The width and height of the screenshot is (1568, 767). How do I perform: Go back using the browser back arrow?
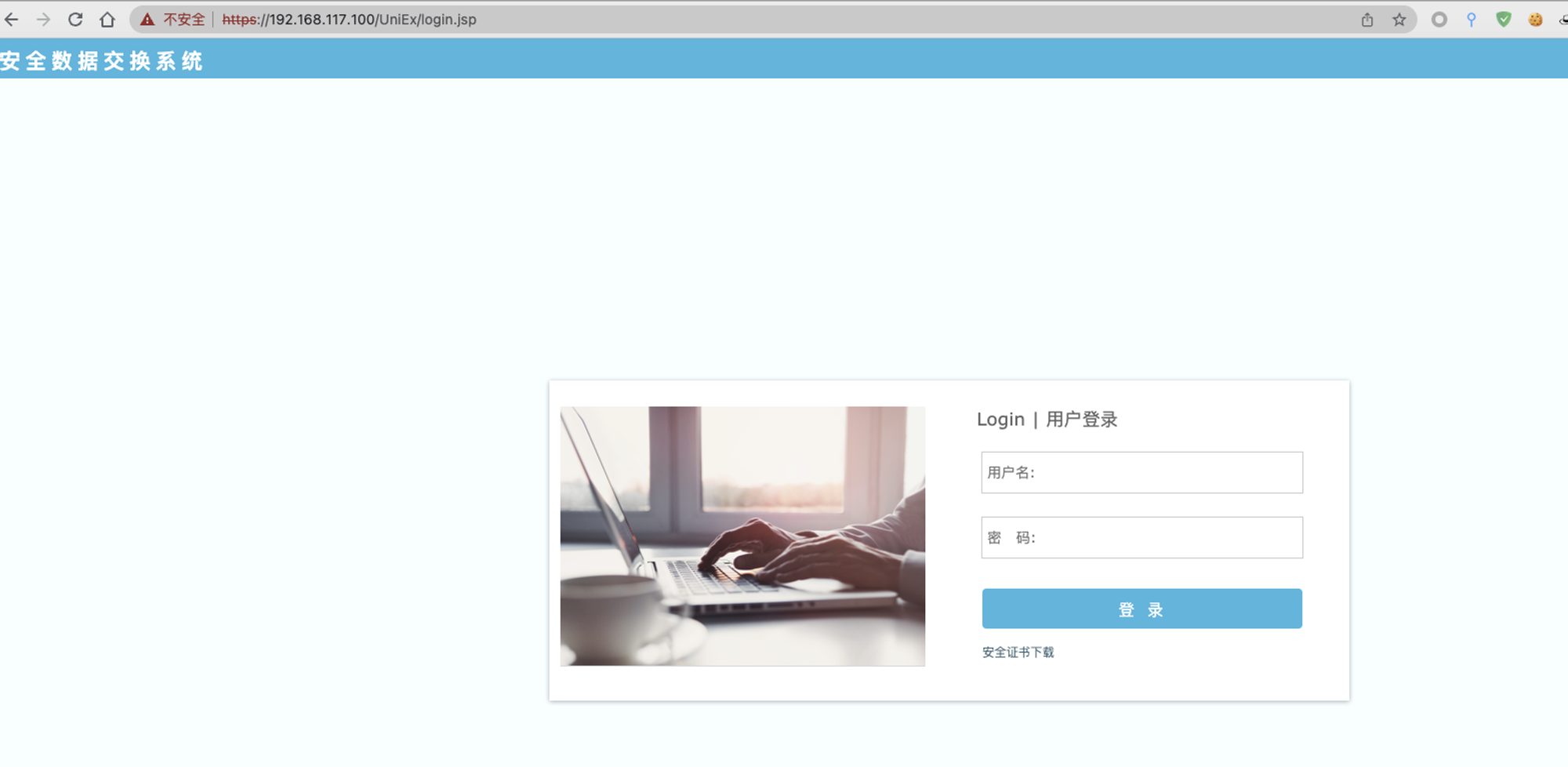pos(12,20)
